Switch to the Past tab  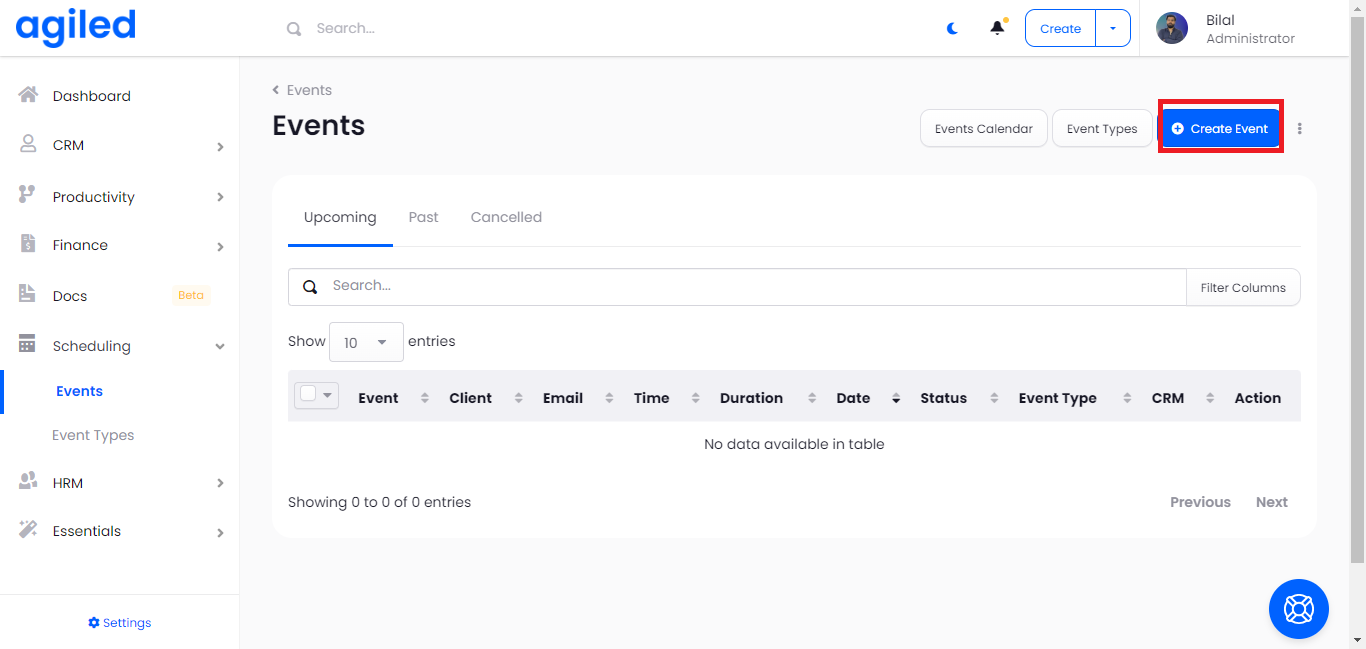(423, 217)
